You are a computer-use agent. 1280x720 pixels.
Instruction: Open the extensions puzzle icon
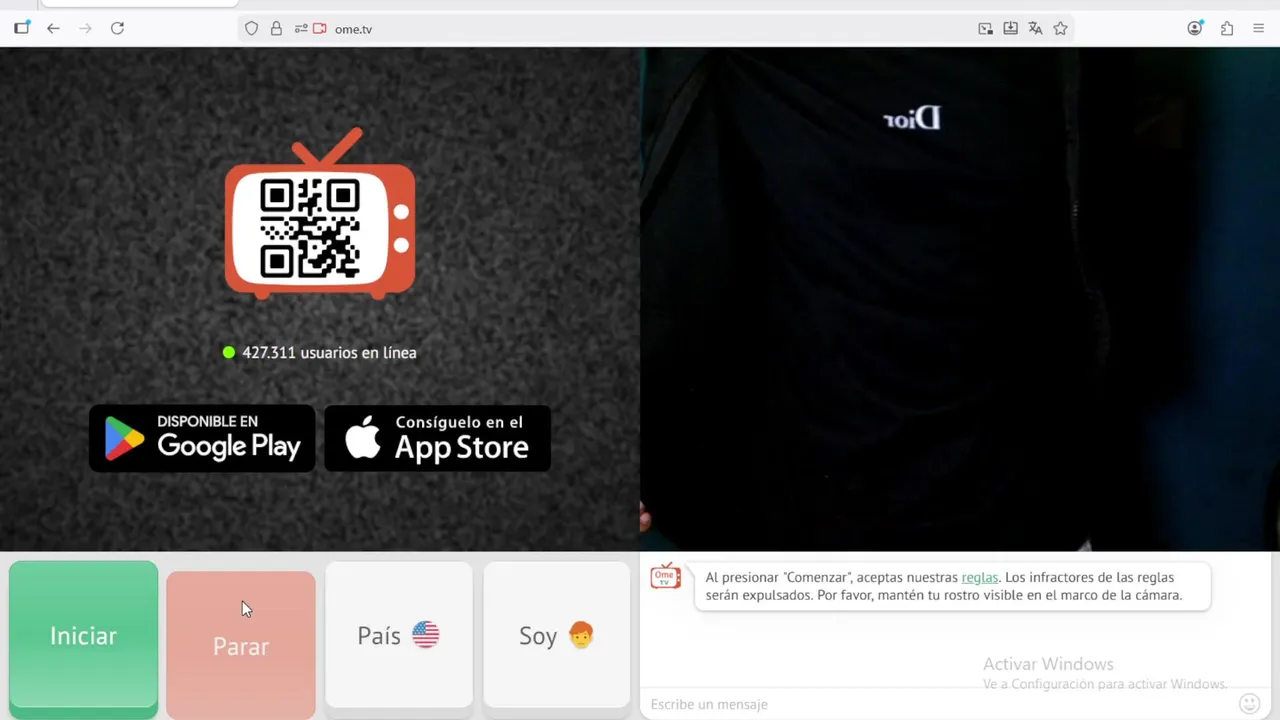(1227, 29)
